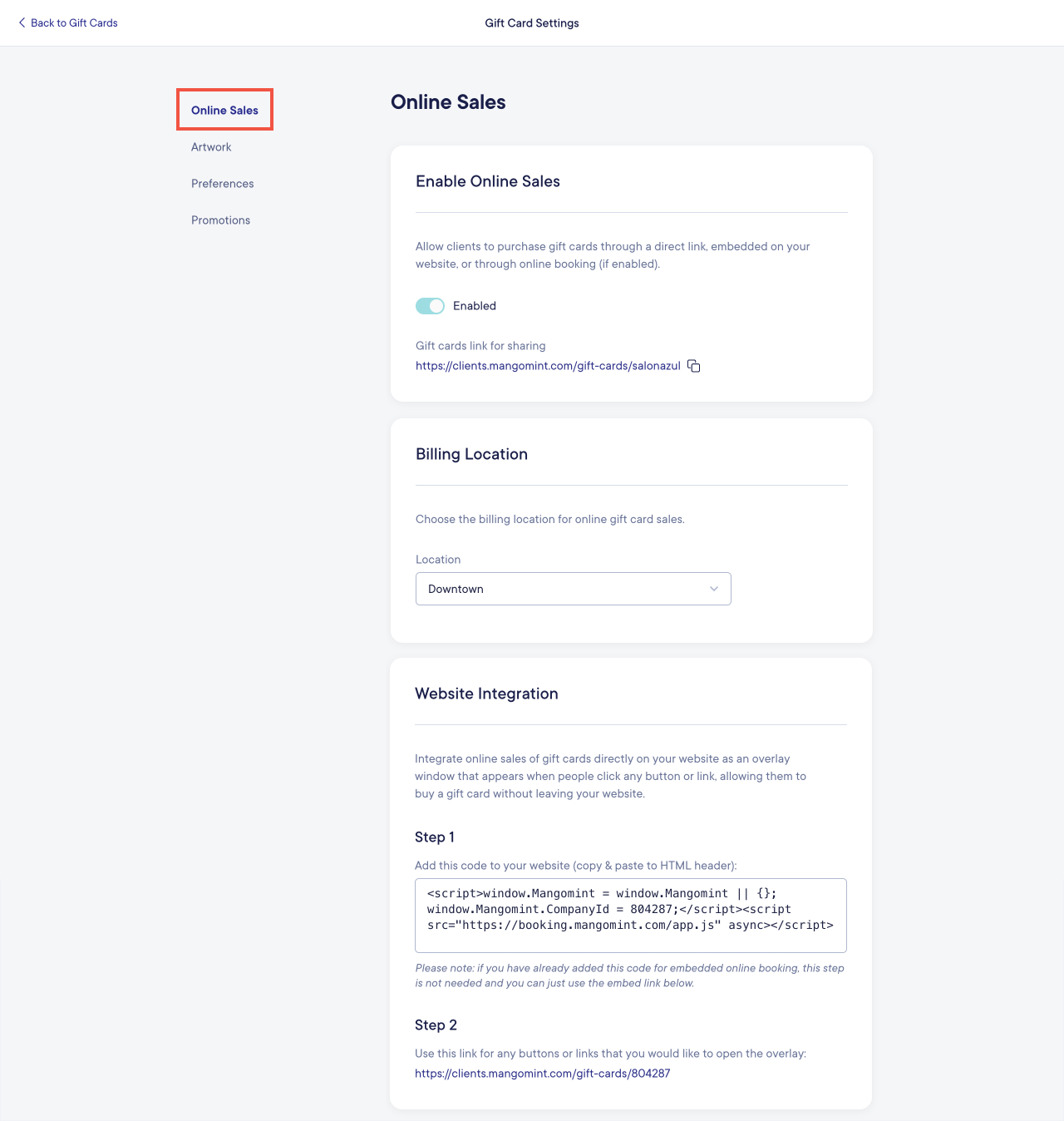Click the 'Choose the billing location' description
Image resolution: width=1064 pixels, height=1121 pixels.
(550, 519)
